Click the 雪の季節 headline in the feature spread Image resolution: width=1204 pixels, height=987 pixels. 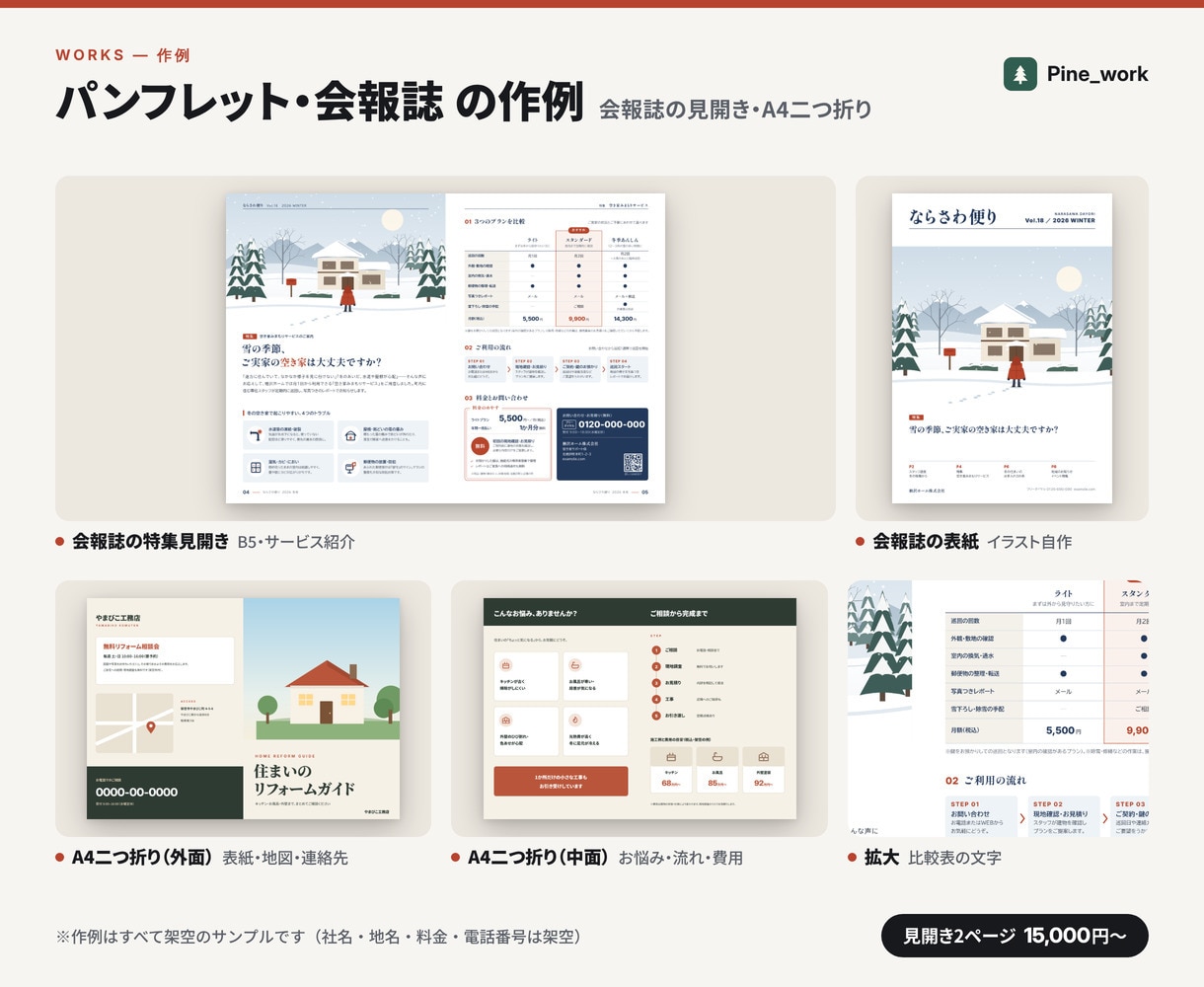pos(311,355)
